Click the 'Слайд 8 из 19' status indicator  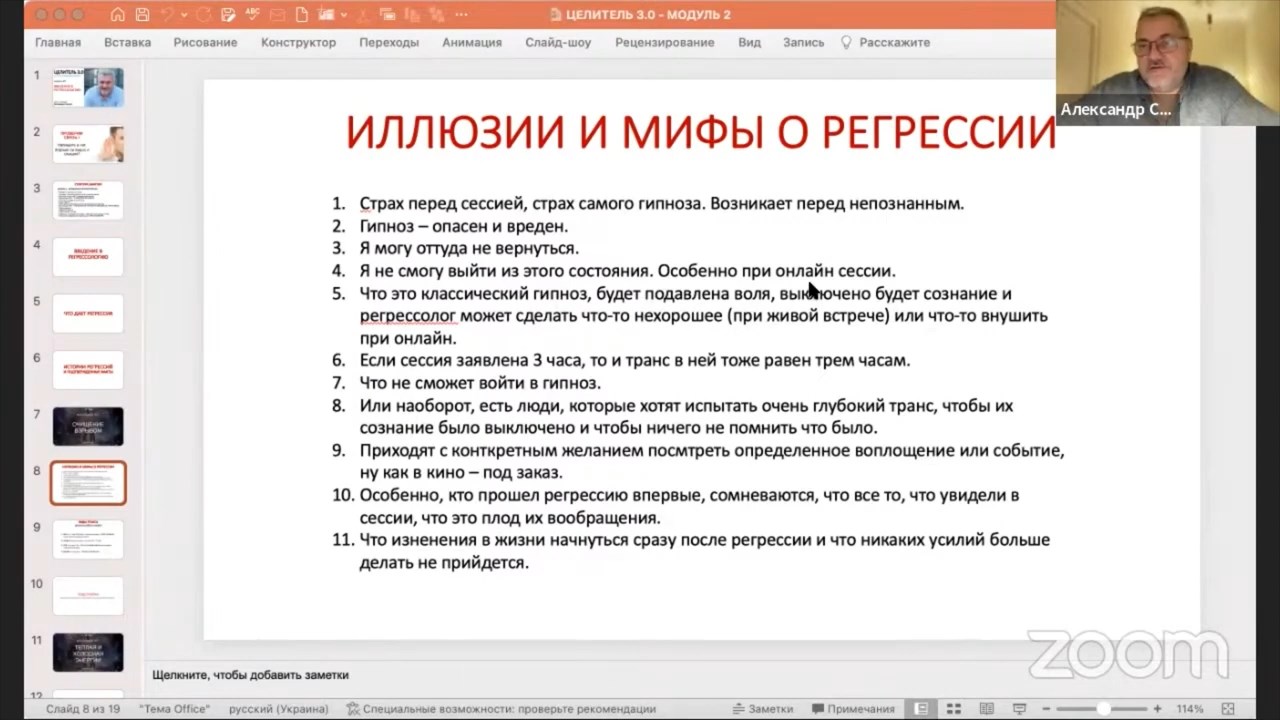point(83,709)
